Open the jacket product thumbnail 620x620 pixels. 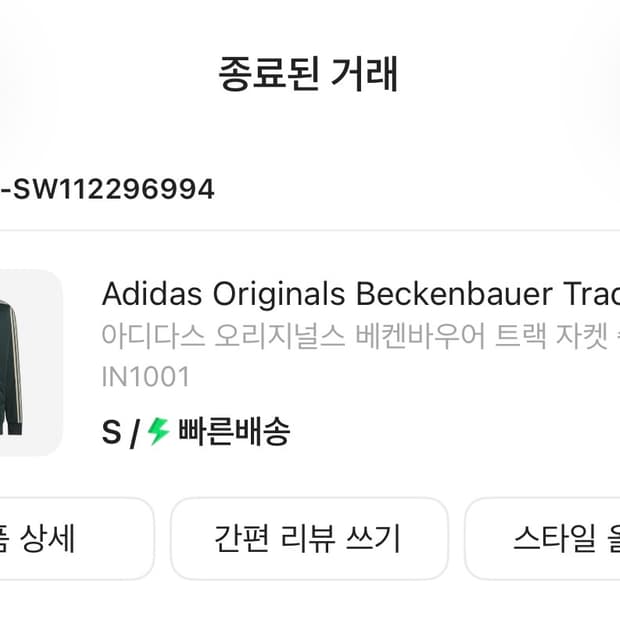28,362
